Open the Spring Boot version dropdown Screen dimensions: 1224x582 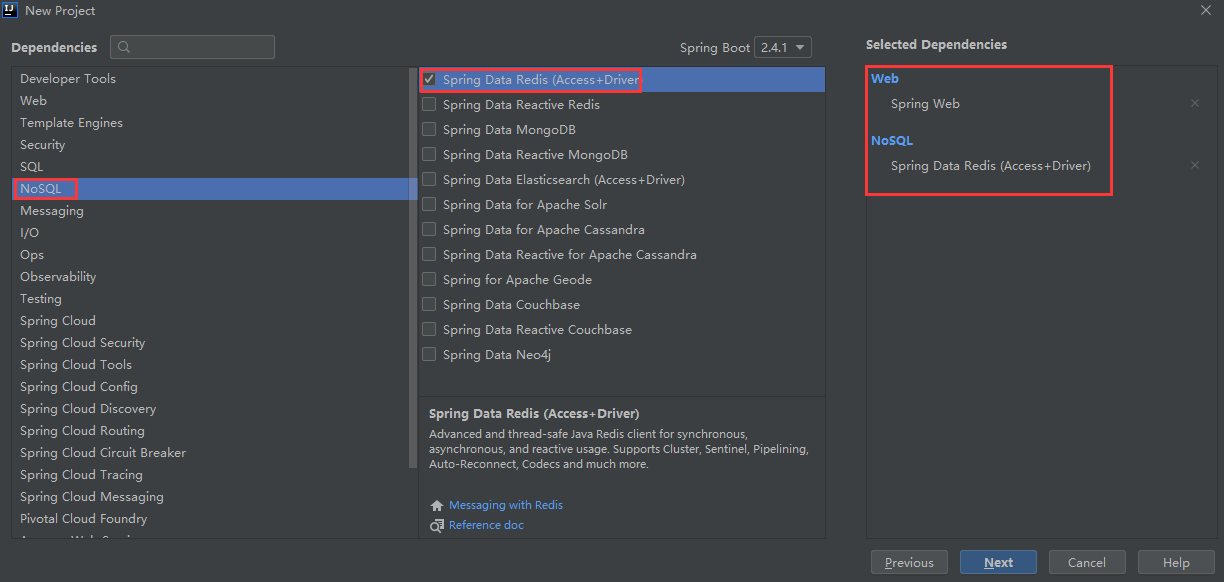pos(783,47)
